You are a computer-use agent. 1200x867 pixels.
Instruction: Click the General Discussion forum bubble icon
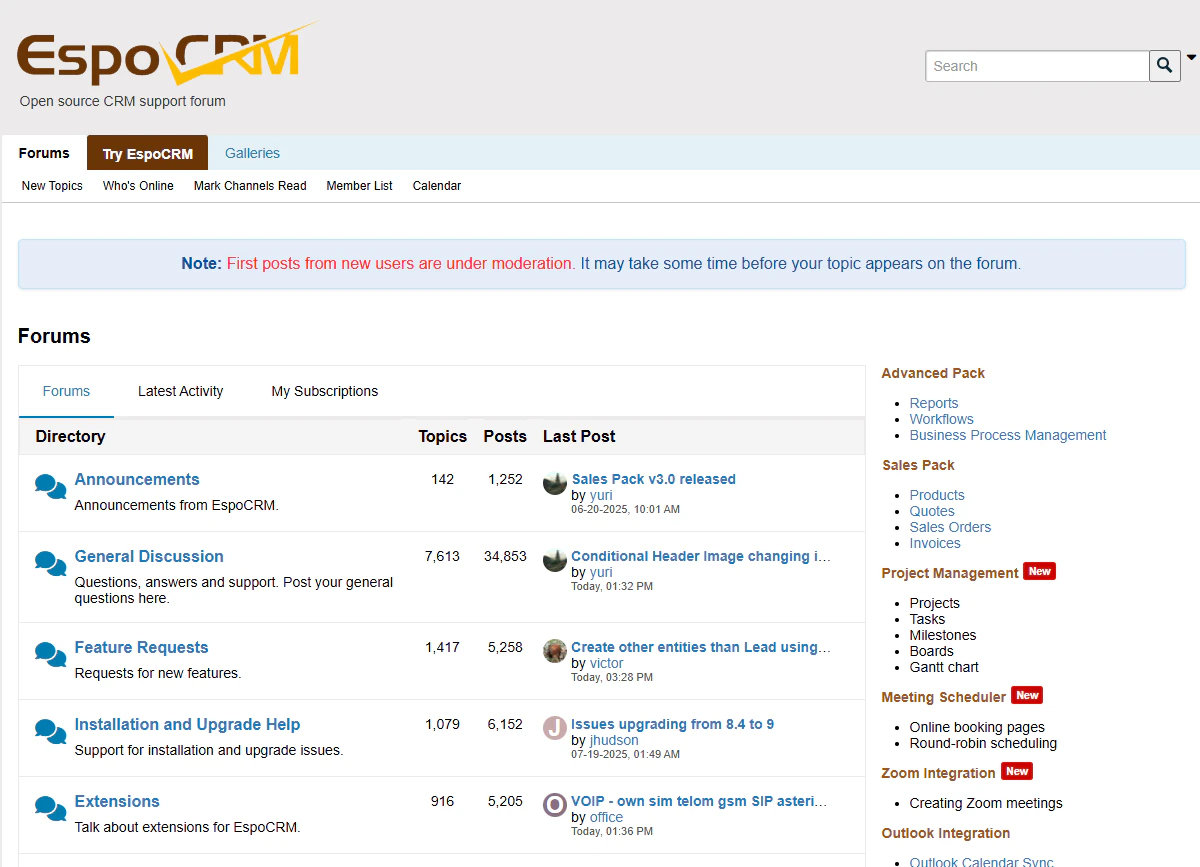(x=50, y=563)
